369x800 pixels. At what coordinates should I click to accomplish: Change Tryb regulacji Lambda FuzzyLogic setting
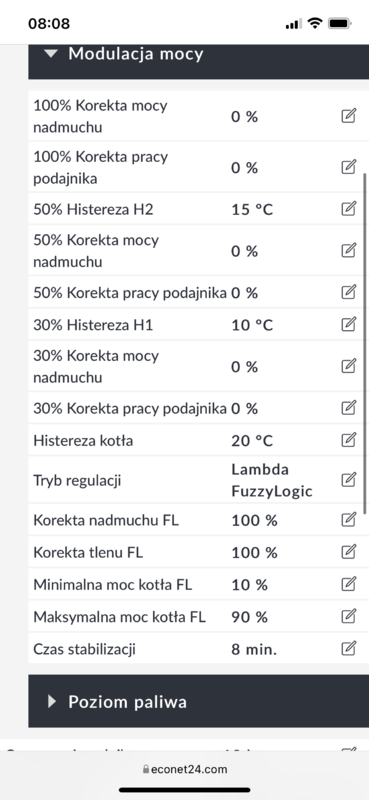tap(348, 480)
